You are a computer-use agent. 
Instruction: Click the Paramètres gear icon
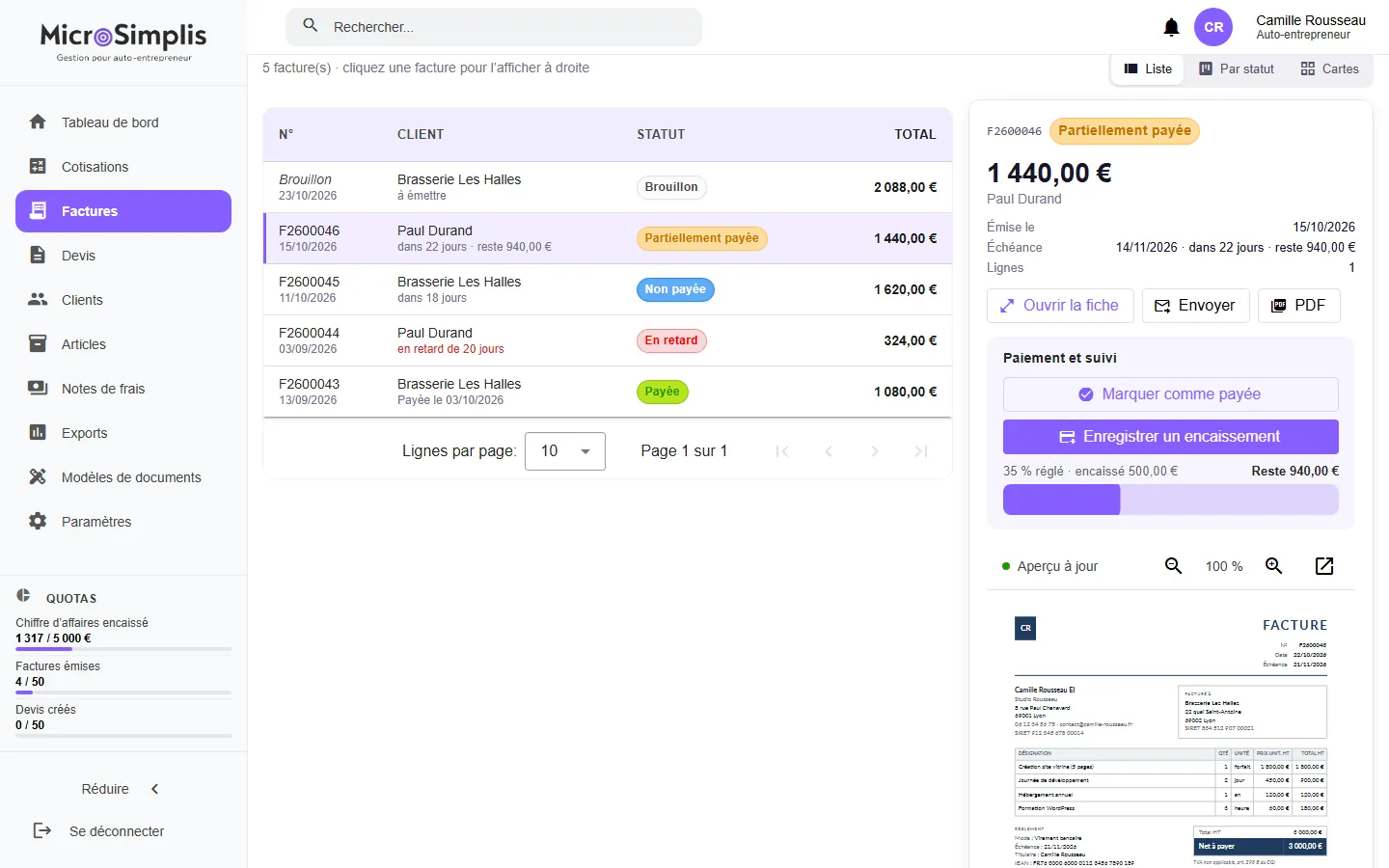click(x=38, y=522)
